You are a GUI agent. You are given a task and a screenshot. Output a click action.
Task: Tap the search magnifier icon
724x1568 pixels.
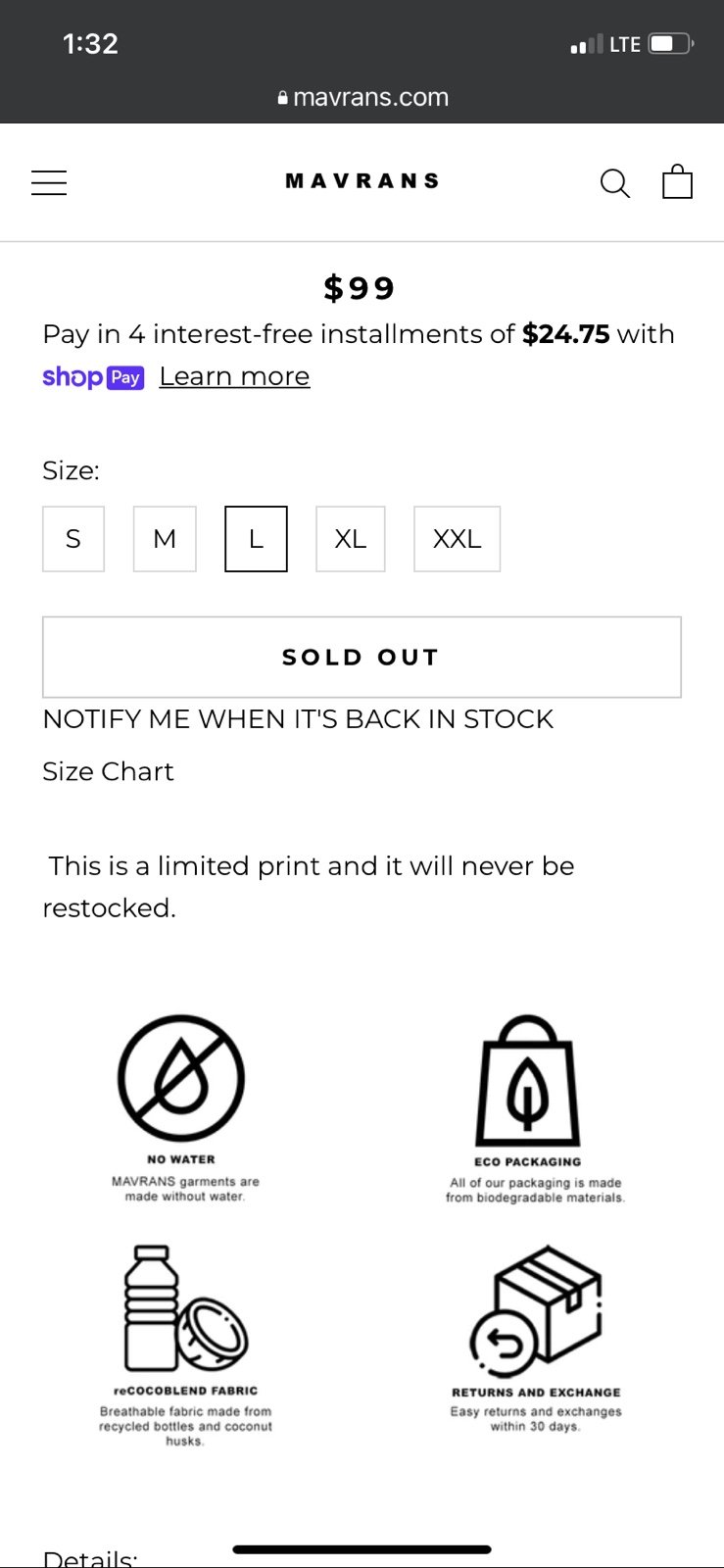[614, 183]
